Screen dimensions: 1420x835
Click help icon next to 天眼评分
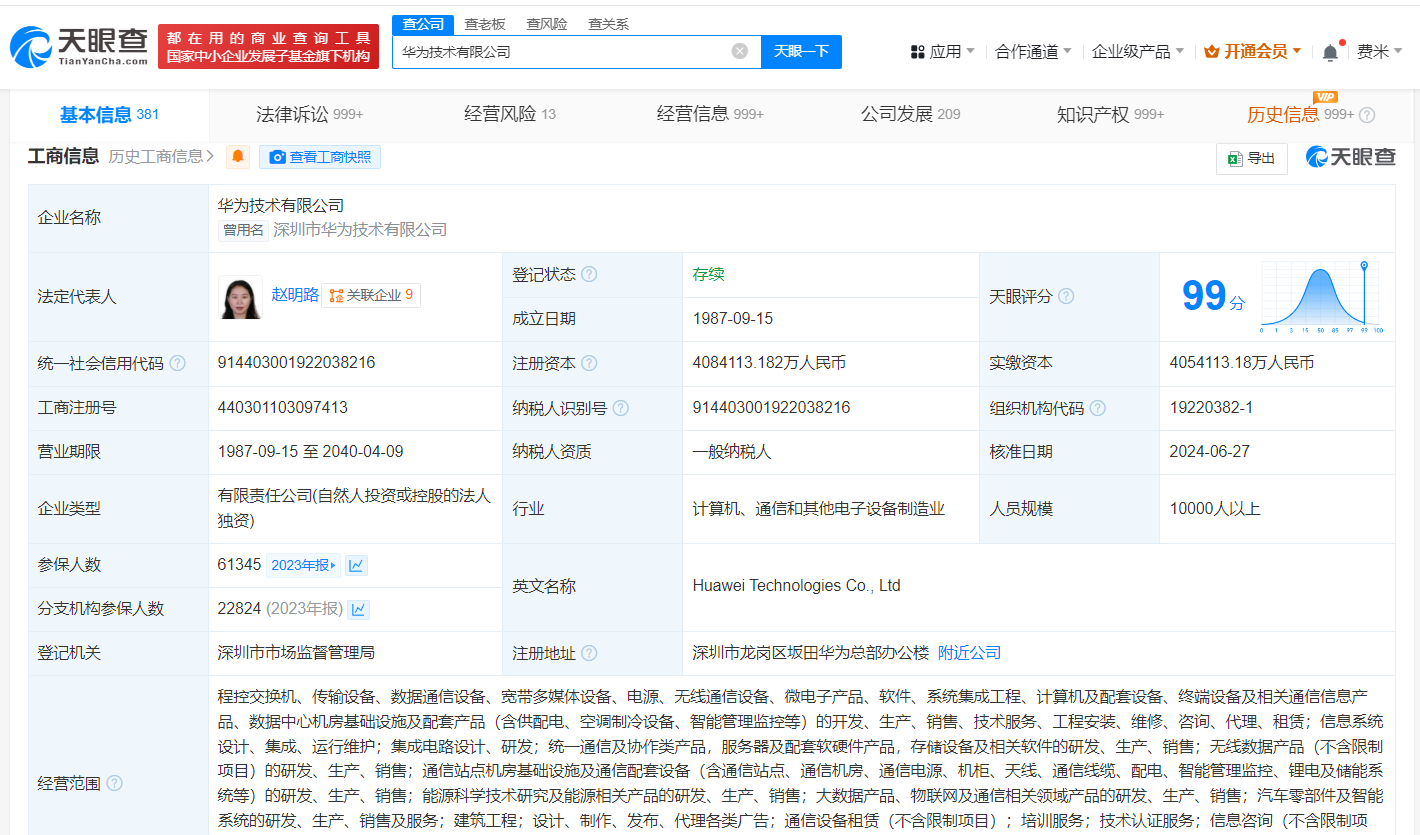1066,297
